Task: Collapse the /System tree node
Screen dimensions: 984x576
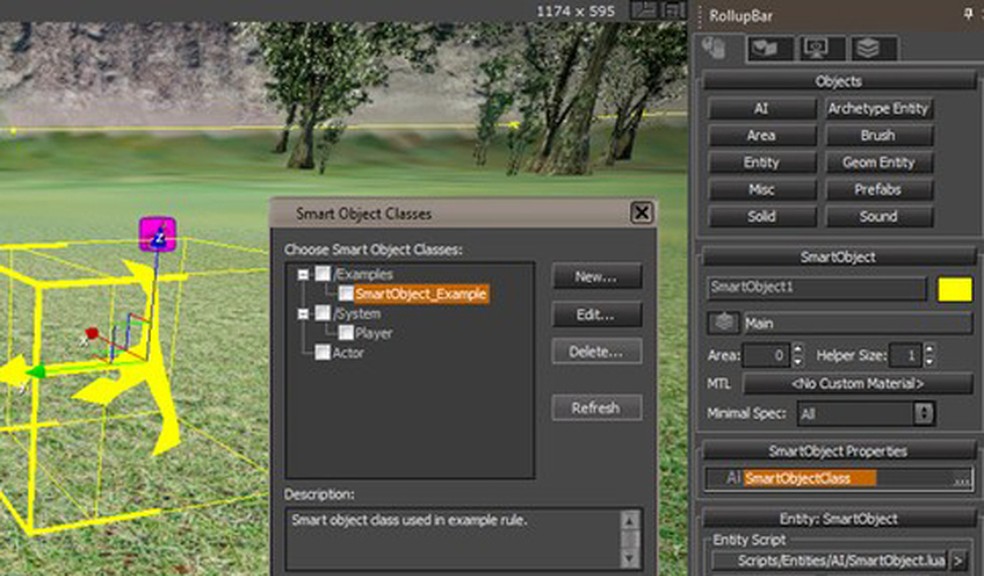Action: click(x=302, y=314)
